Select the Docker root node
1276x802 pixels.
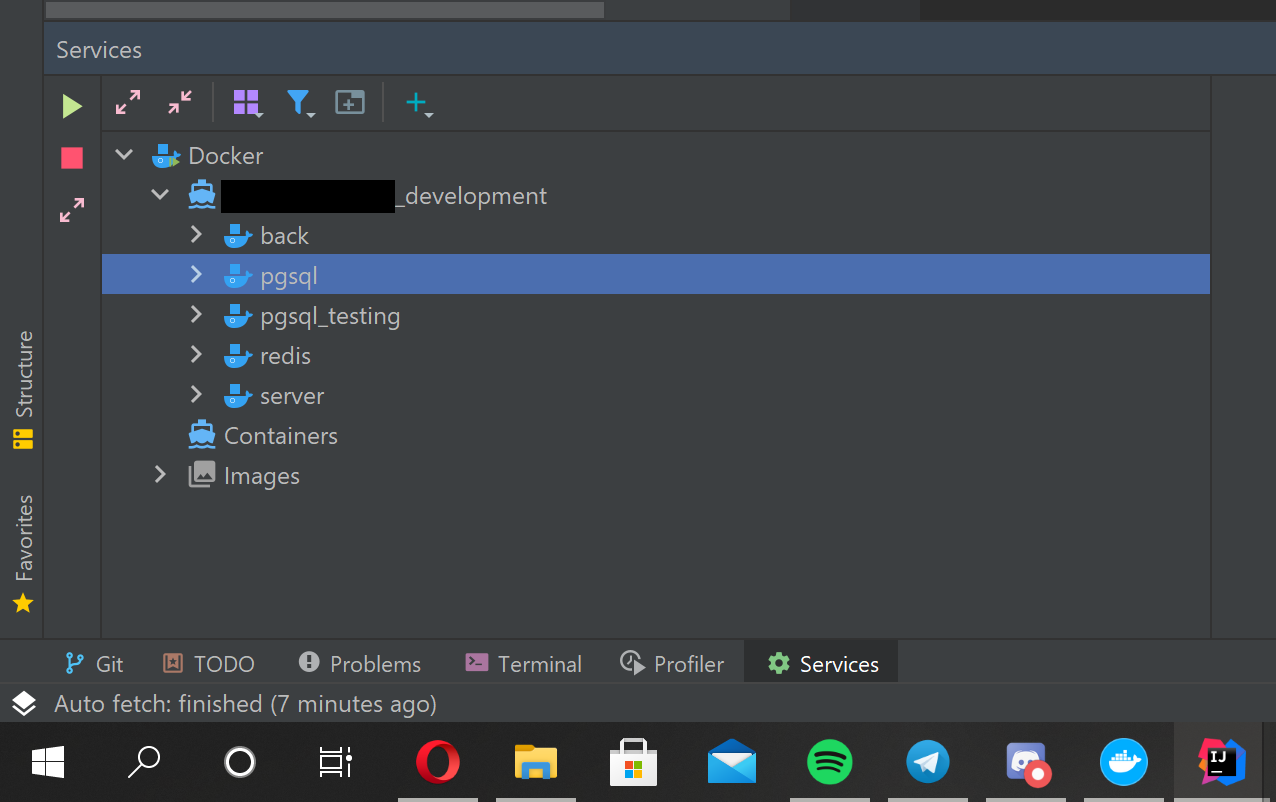coord(225,155)
